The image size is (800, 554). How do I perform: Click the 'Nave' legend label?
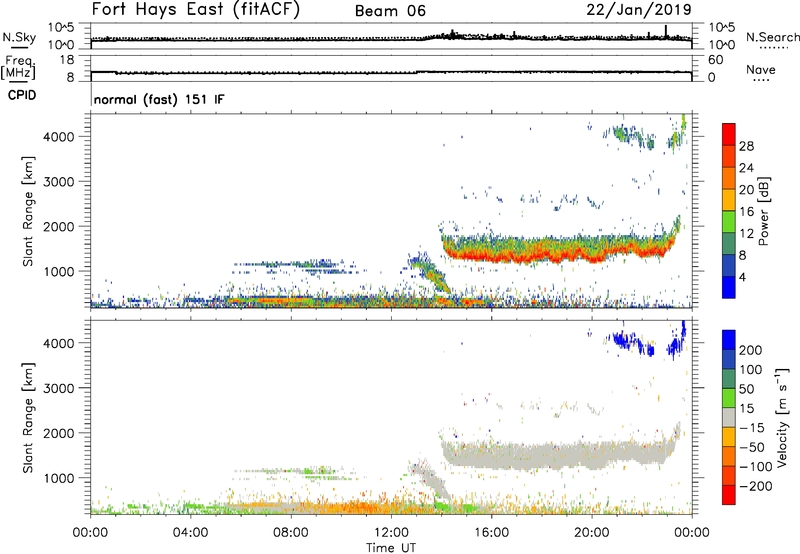pos(761,69)
